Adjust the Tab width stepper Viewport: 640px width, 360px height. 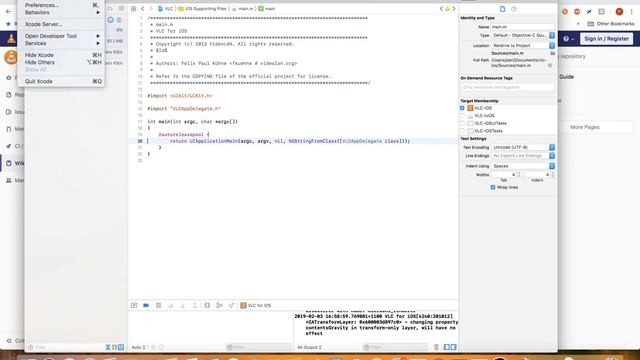pos(519,175)
